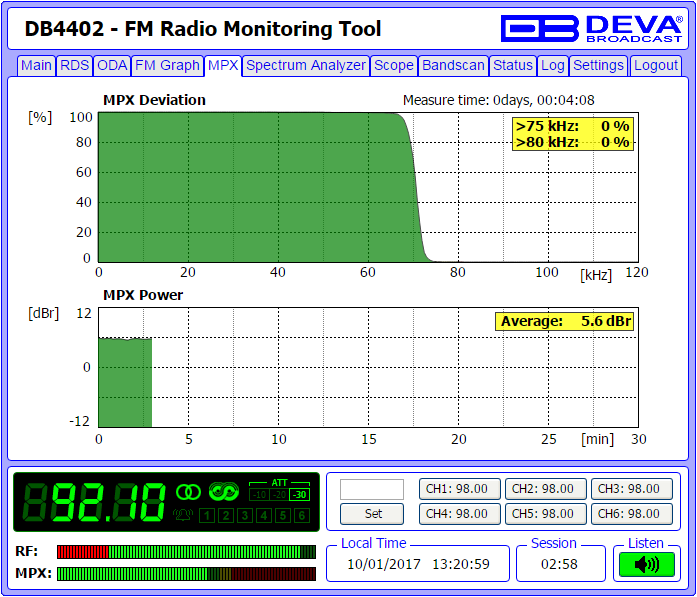
Task: Click the stereo indicator icon
Action: pyautogui.click(x=188, y=492)
